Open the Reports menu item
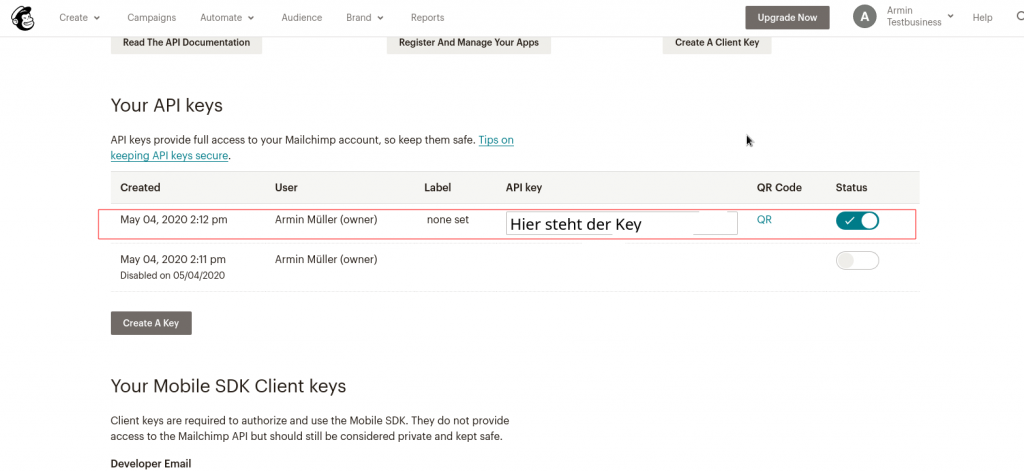The image size is (1024, 472). click(x=427, y=18)
